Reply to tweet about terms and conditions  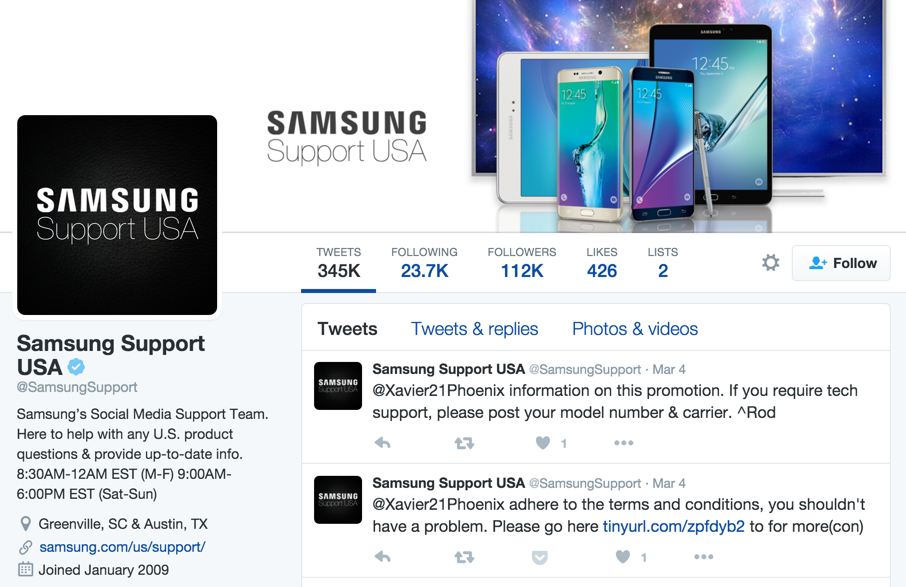coord(383,557)
